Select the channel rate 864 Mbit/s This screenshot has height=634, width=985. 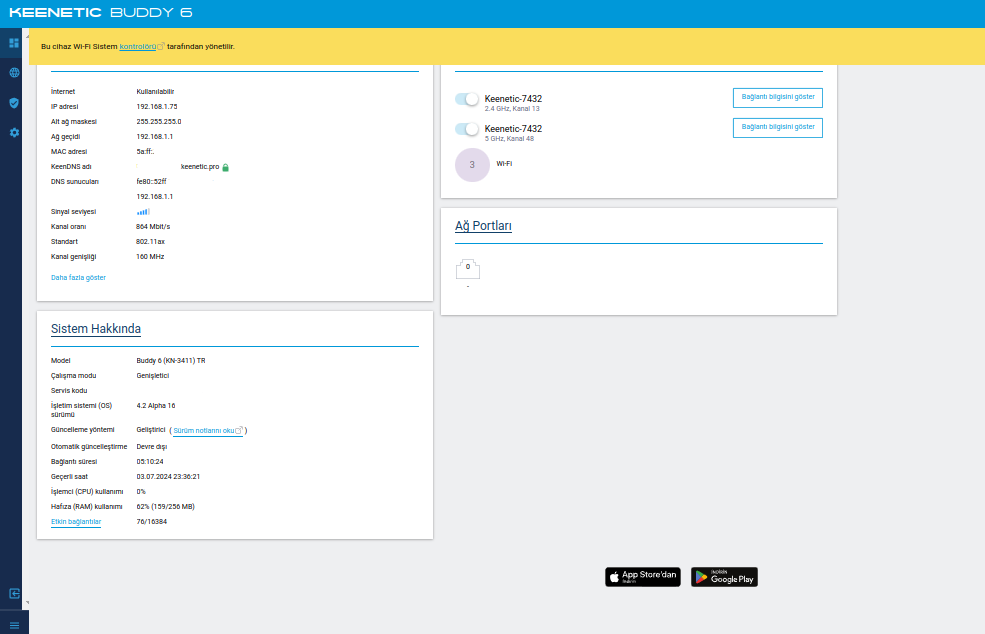(153, 227)
